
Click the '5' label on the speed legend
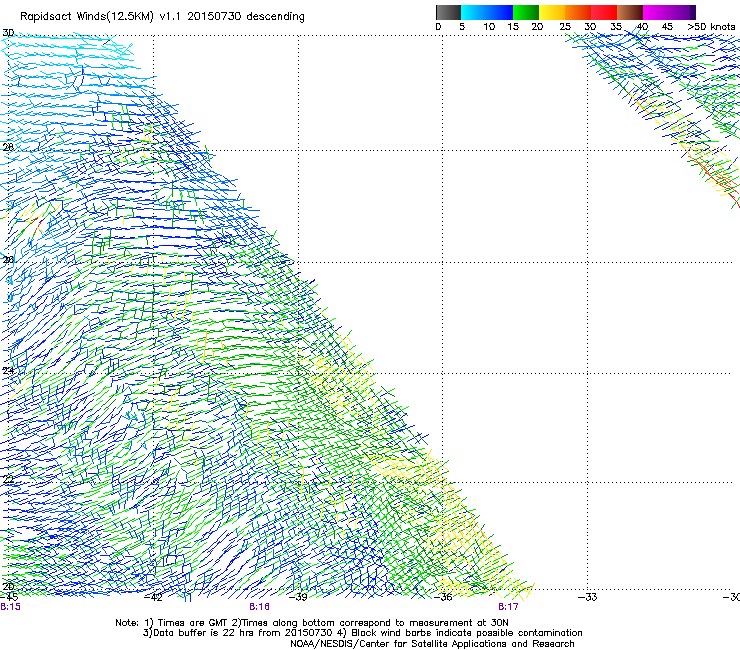[462, 27]
